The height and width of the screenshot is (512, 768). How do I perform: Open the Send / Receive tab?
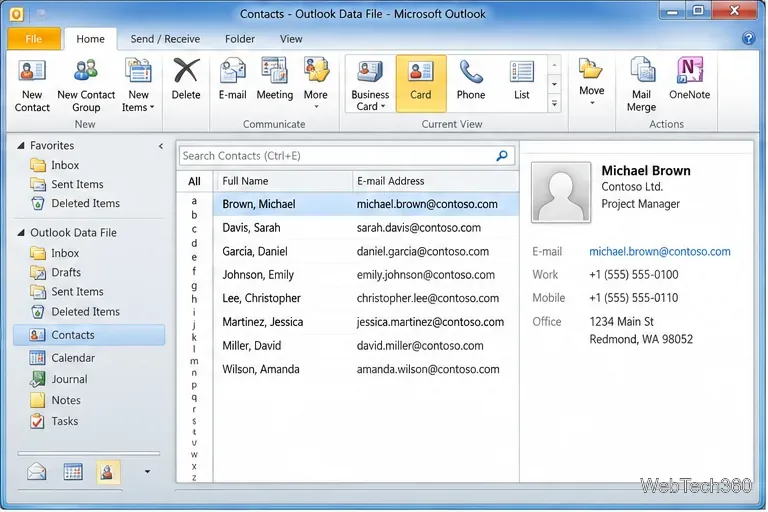165,39
